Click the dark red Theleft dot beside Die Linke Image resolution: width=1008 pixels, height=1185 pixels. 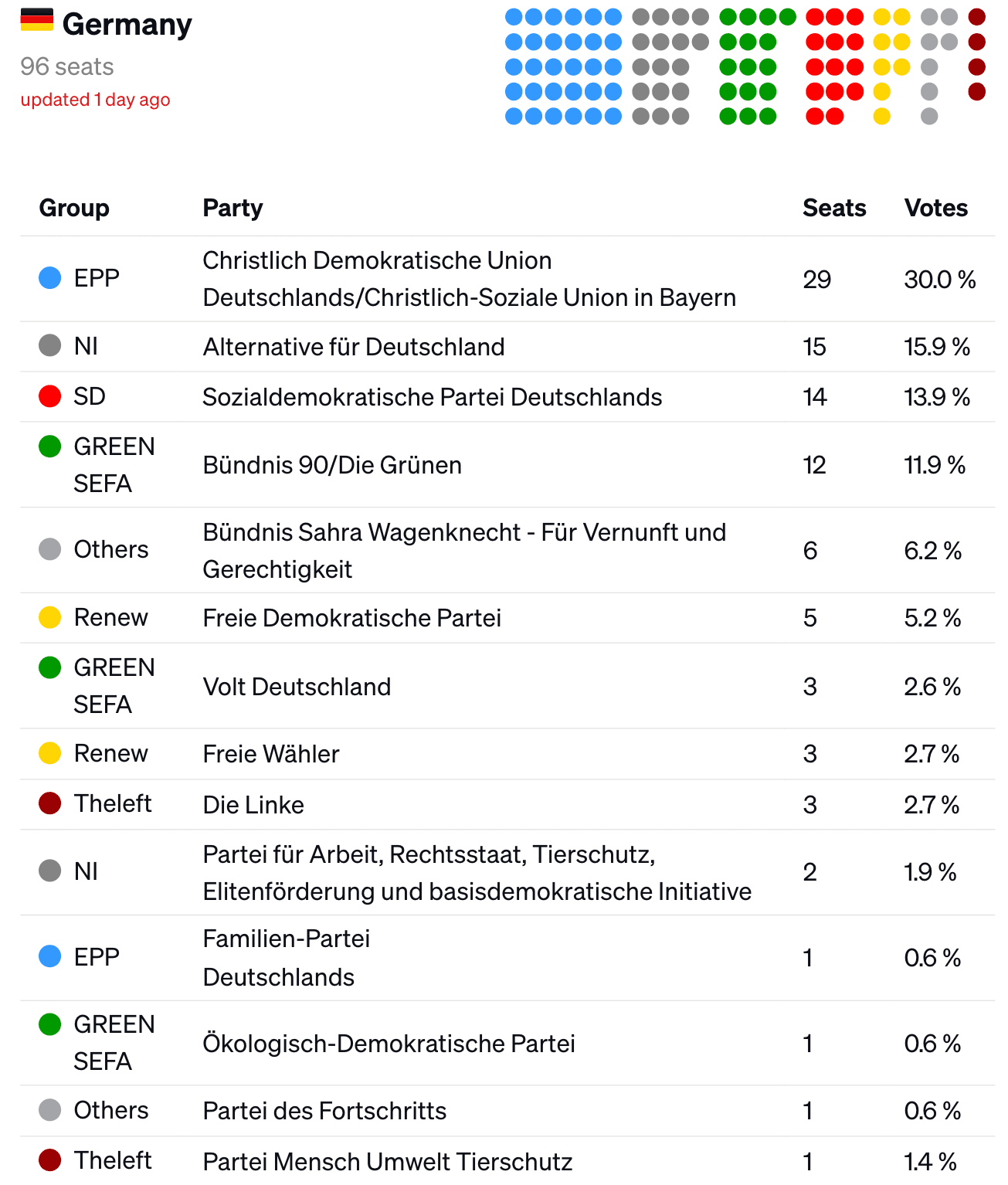(x=50, y=803)
